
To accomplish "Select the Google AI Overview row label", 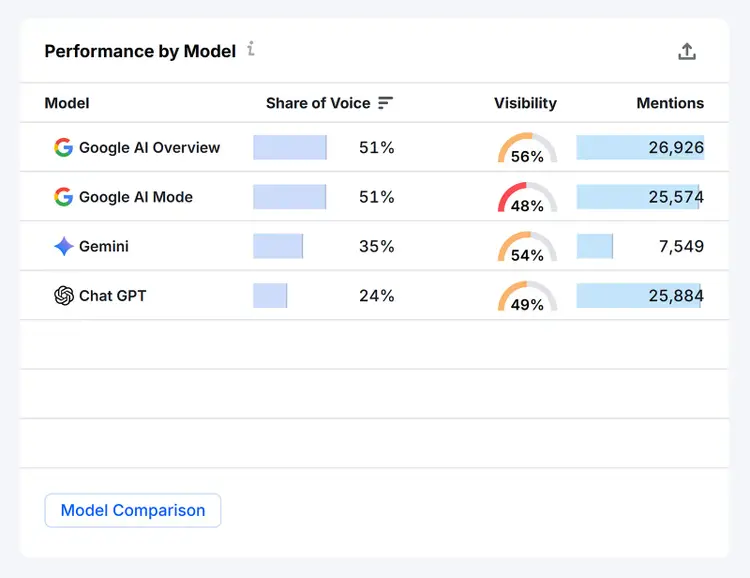I will click(x=149, y=148).
